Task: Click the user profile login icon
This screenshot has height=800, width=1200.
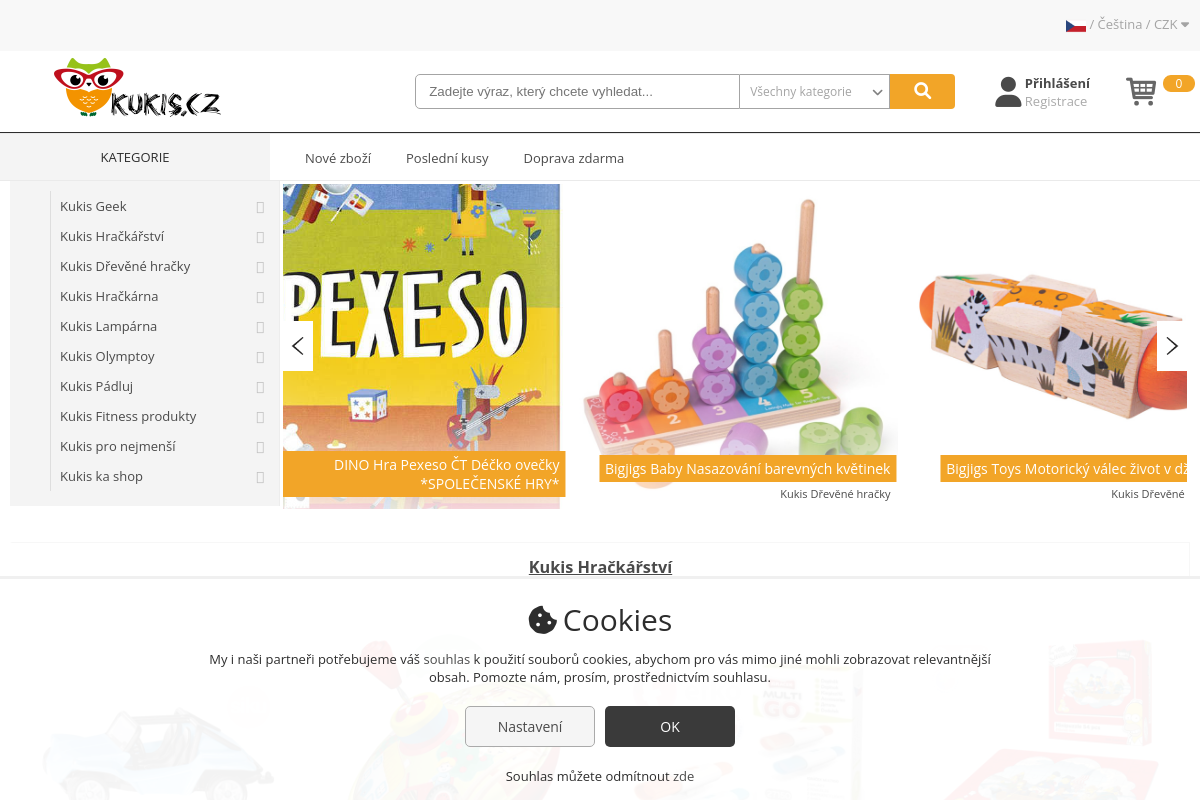Action: click(1008, 92)
